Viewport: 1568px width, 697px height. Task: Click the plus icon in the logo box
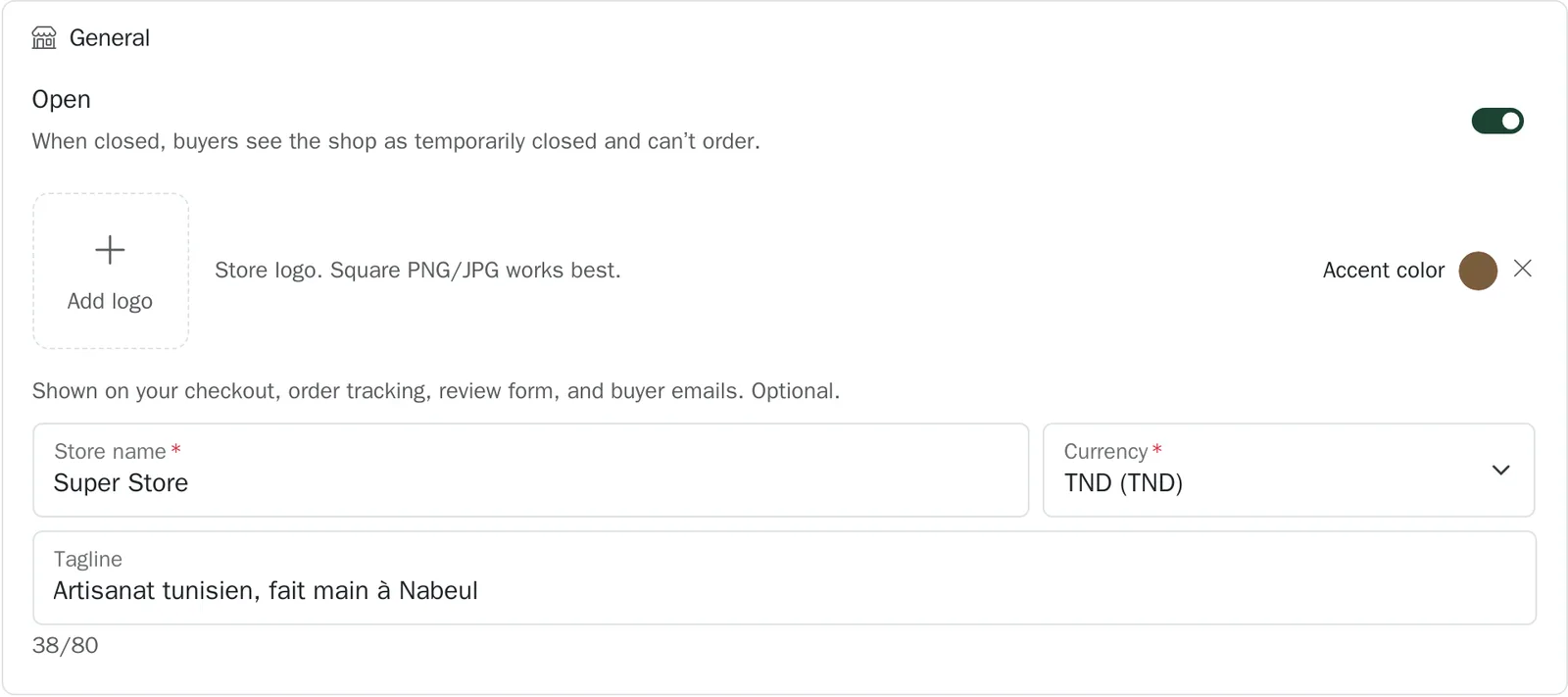110,250
